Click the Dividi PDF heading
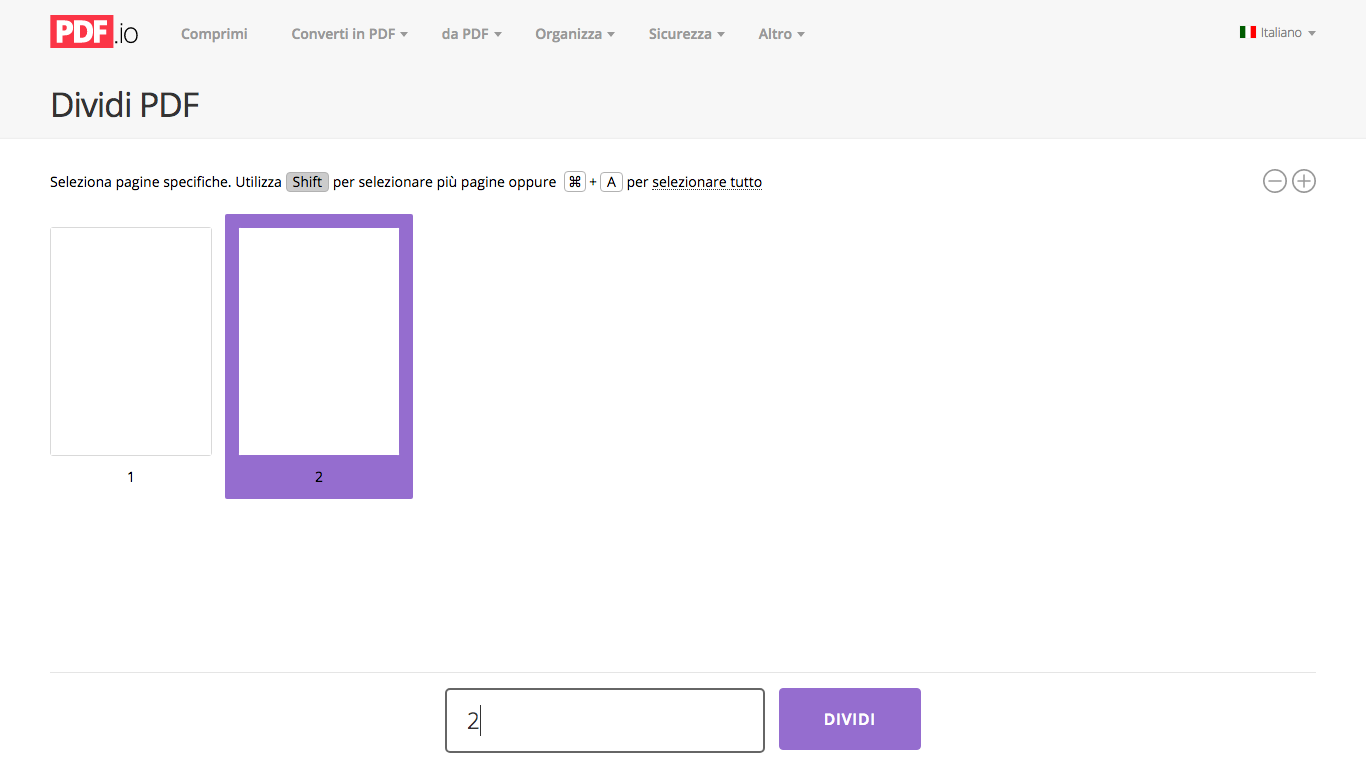The image size is (1366, 768). (x=125, y=104)
